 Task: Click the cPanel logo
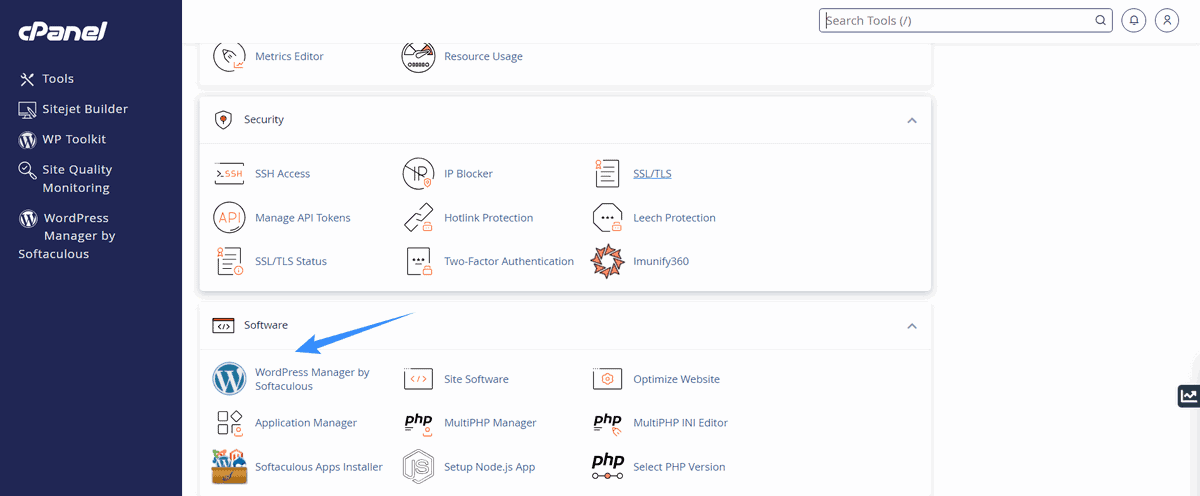click(62, 31)
